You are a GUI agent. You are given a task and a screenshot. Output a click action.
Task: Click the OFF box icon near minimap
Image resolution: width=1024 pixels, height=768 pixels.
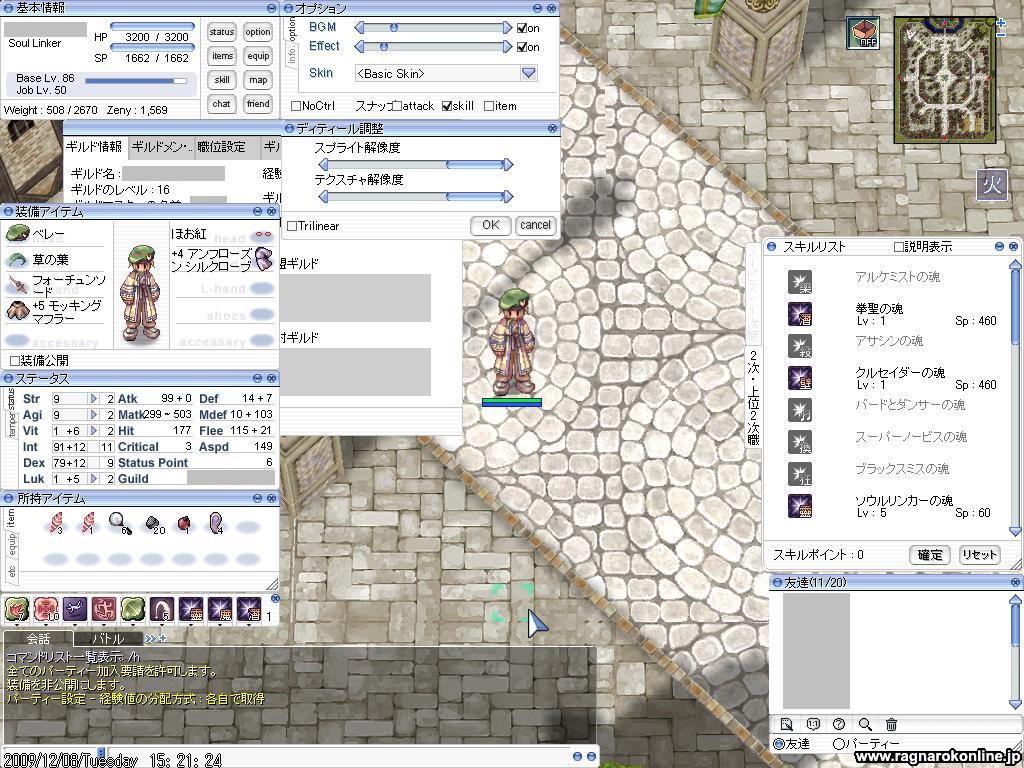coord(863,33)
